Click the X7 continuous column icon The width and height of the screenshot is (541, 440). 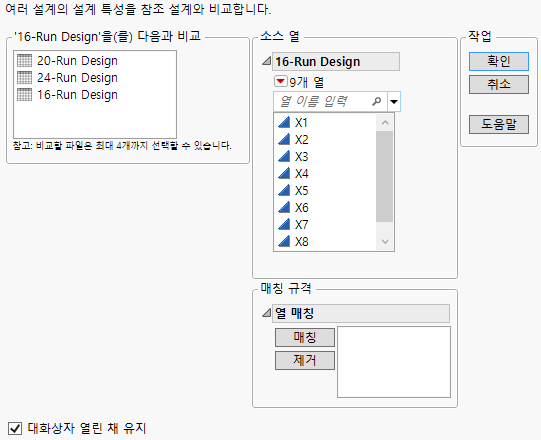[x=284, y=224]
